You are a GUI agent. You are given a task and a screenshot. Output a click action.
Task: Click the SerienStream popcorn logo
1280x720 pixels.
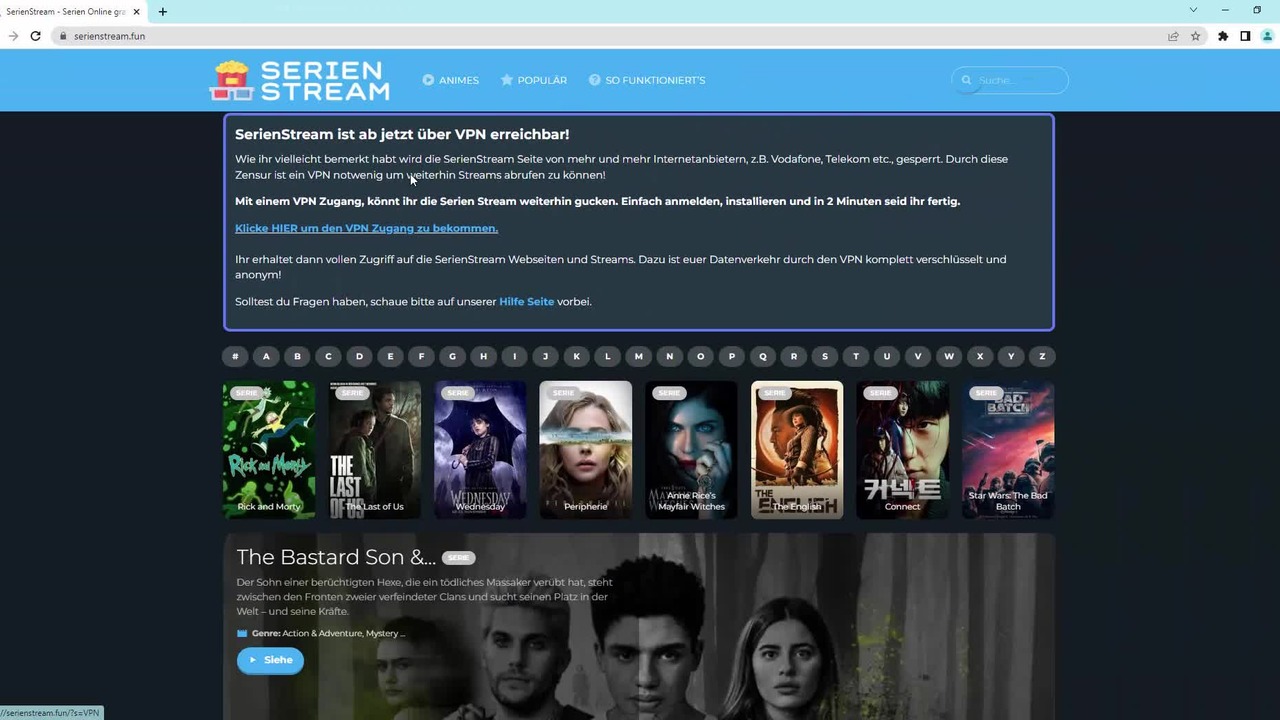299,80
